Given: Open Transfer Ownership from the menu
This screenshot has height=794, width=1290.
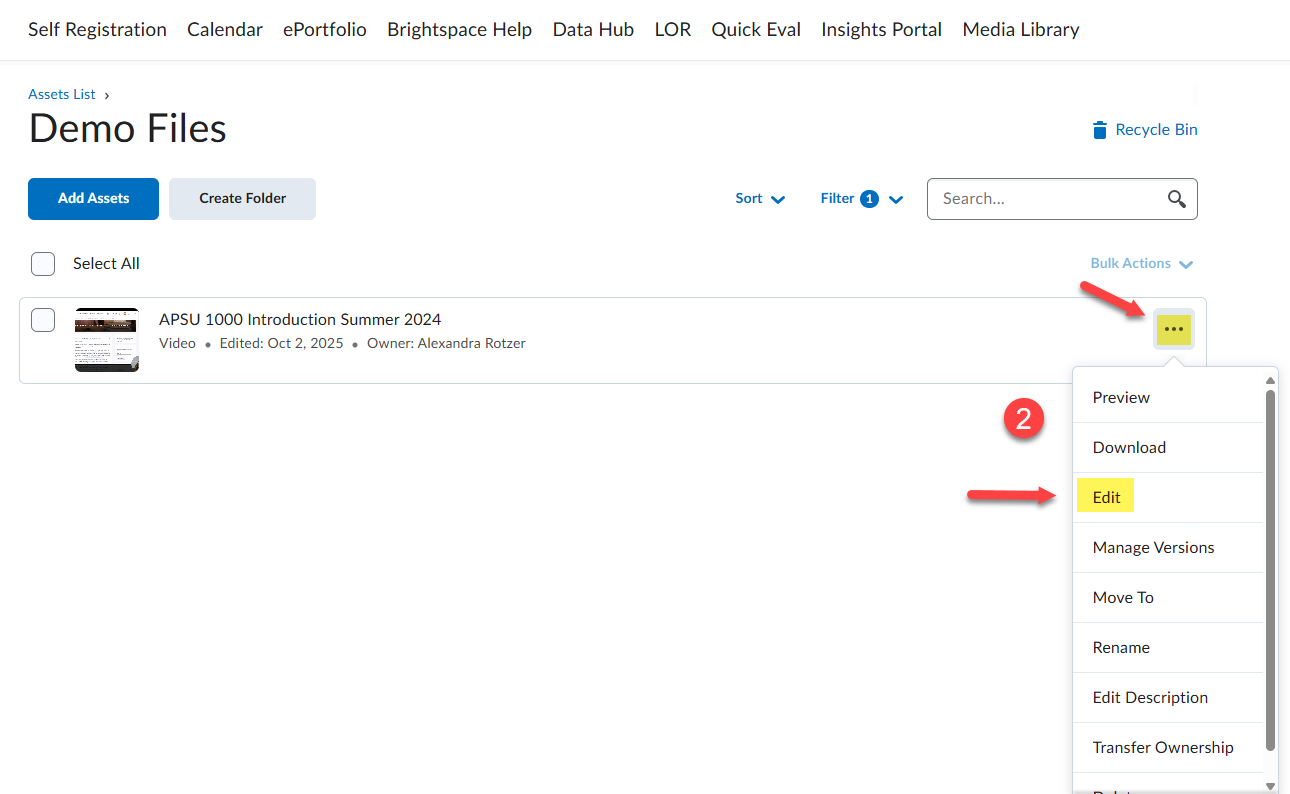Looking at the screenshot, I should (x=1163, y=747).
